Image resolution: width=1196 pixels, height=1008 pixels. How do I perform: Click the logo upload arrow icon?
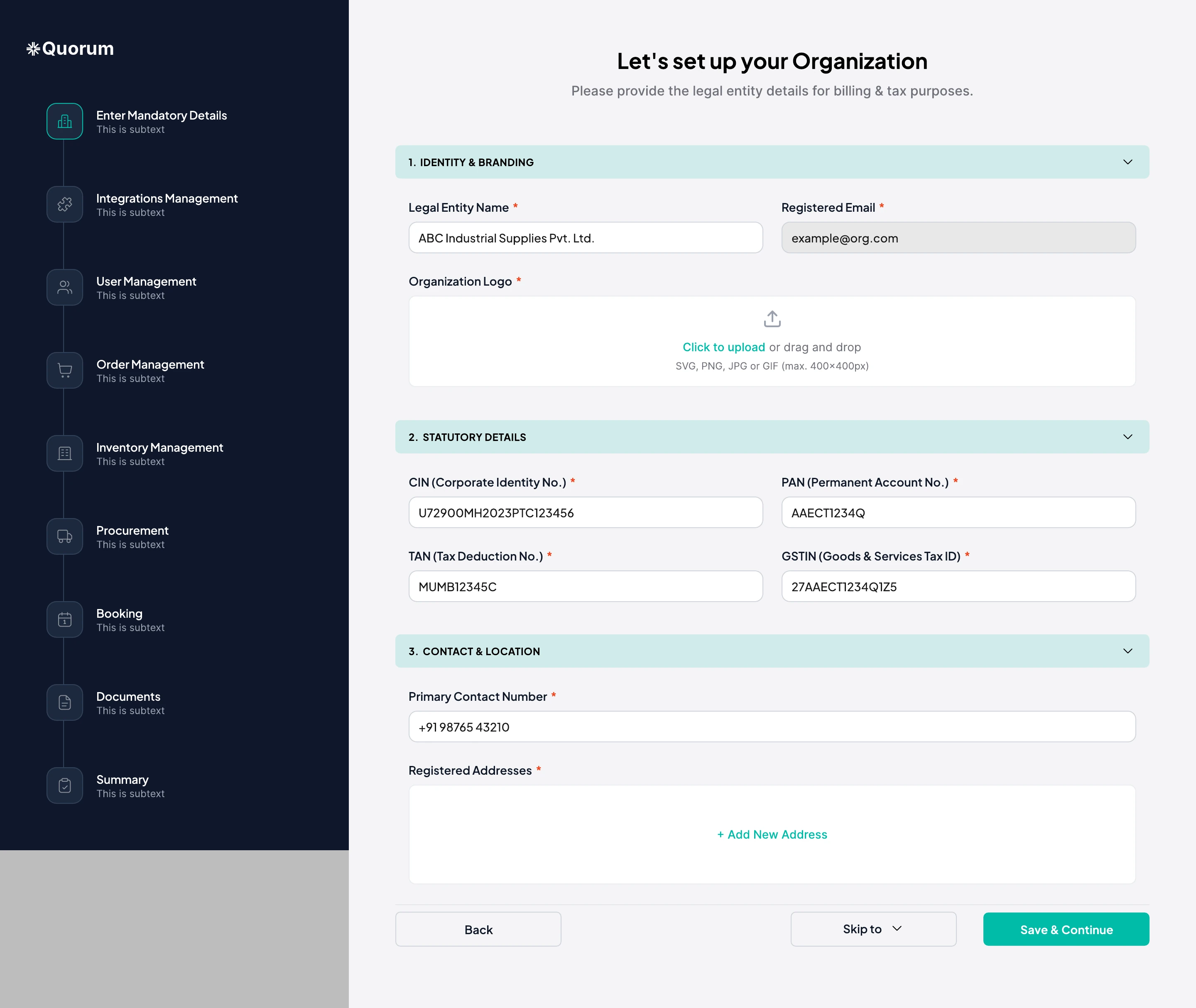tap(772, 319)
